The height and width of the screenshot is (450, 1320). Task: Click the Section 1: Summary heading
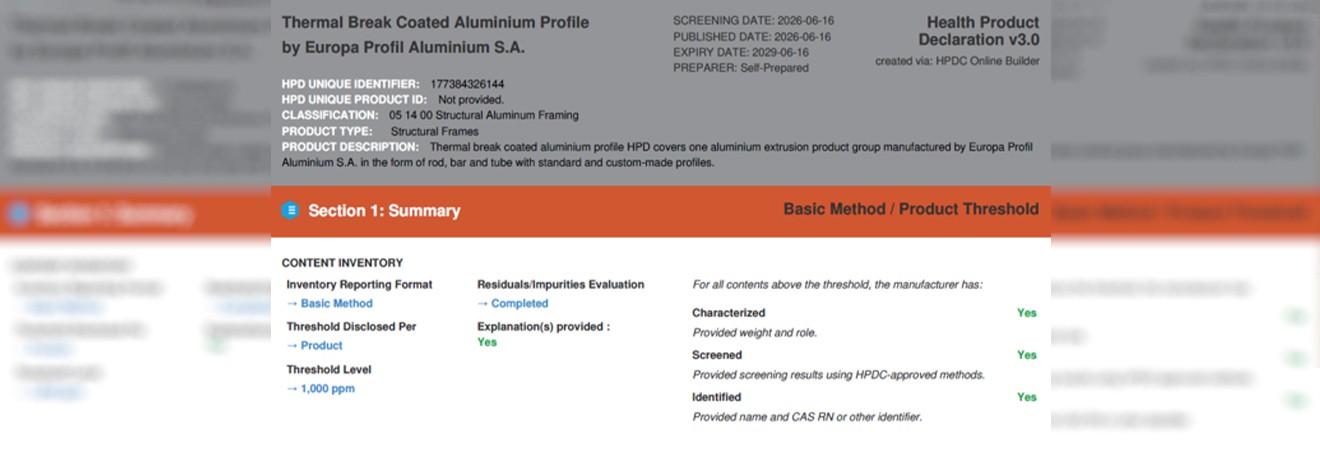click(384, 211)
